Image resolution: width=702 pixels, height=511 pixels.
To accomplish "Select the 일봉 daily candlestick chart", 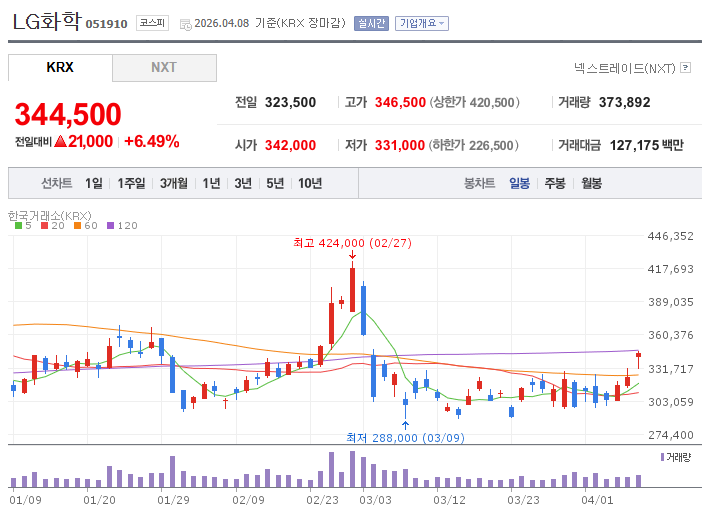I will pos(519,183).
